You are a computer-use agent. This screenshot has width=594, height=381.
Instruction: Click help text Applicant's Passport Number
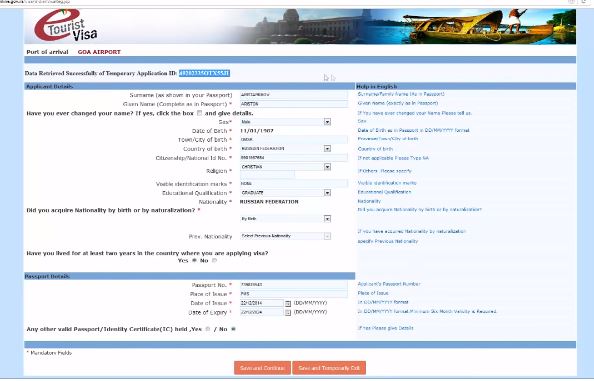pos(389,284)
